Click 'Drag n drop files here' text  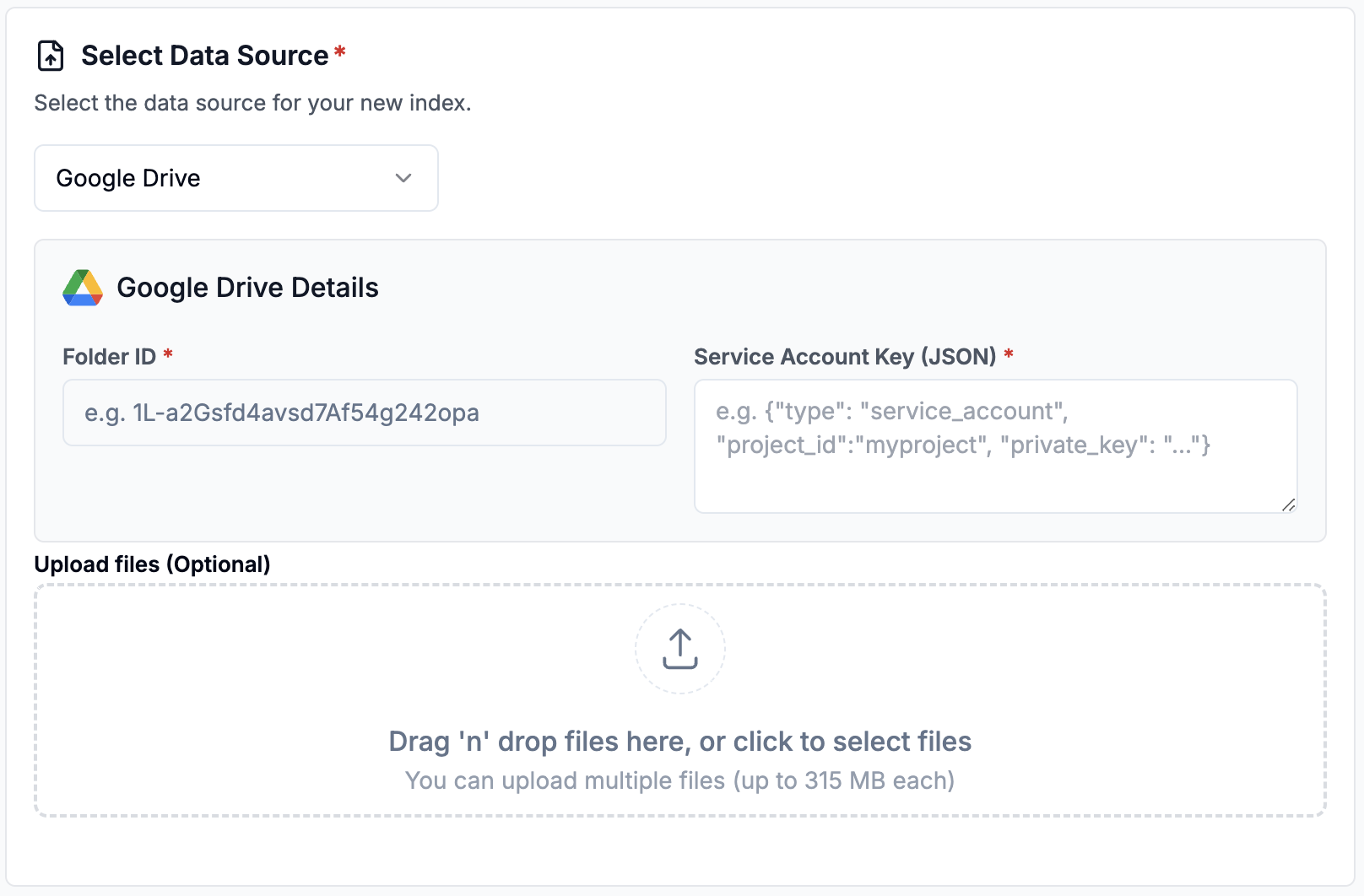[x=679, y=741]
